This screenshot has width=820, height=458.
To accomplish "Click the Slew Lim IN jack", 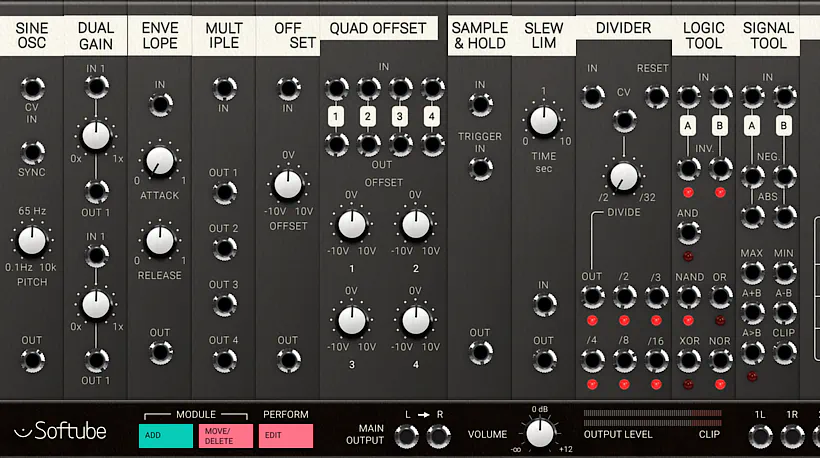I will click(544, 304).
